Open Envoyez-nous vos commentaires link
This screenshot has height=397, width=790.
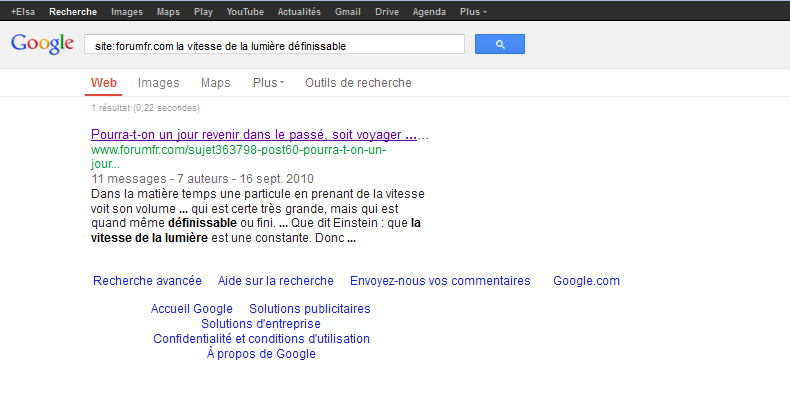click(440, 281)
